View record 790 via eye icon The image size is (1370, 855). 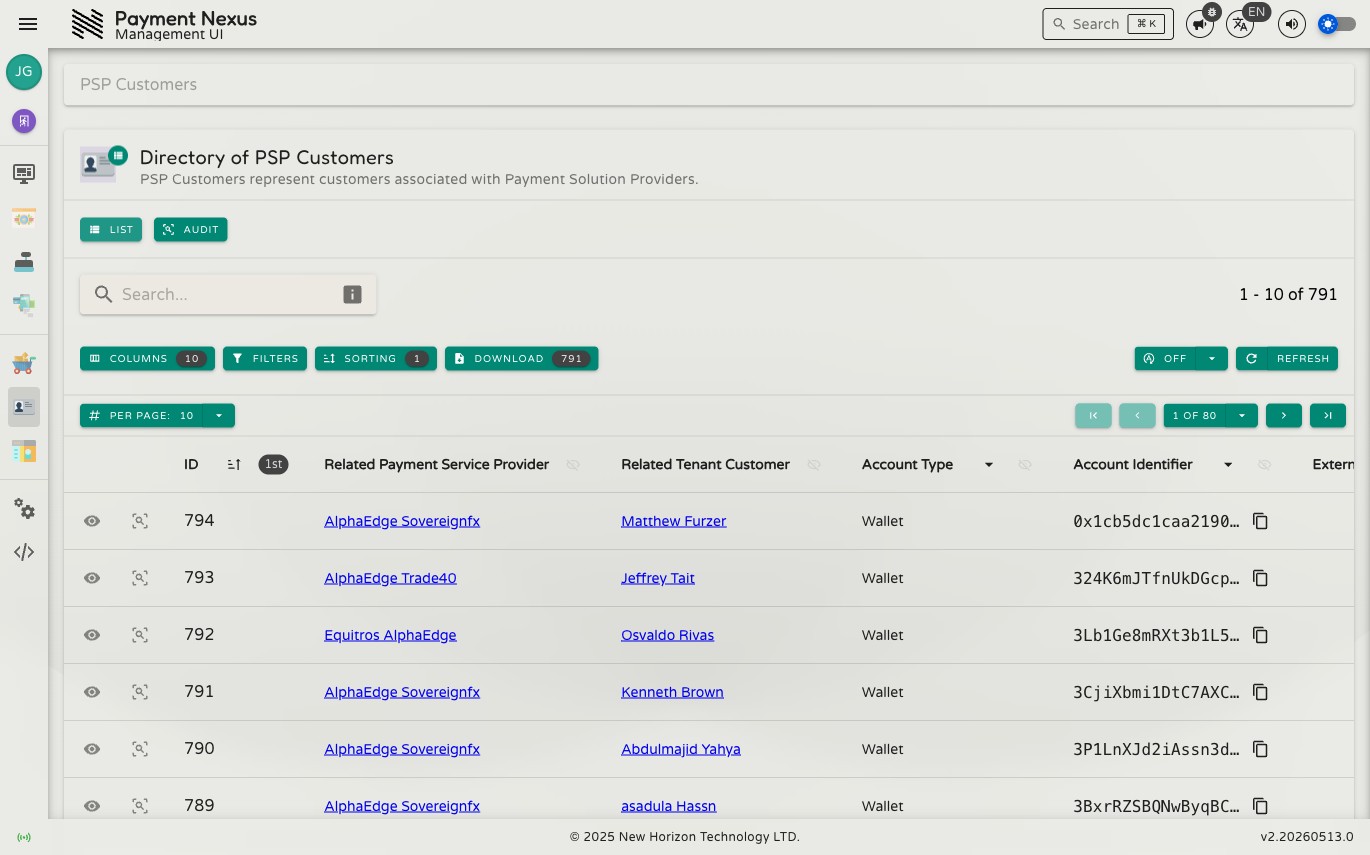92,749
